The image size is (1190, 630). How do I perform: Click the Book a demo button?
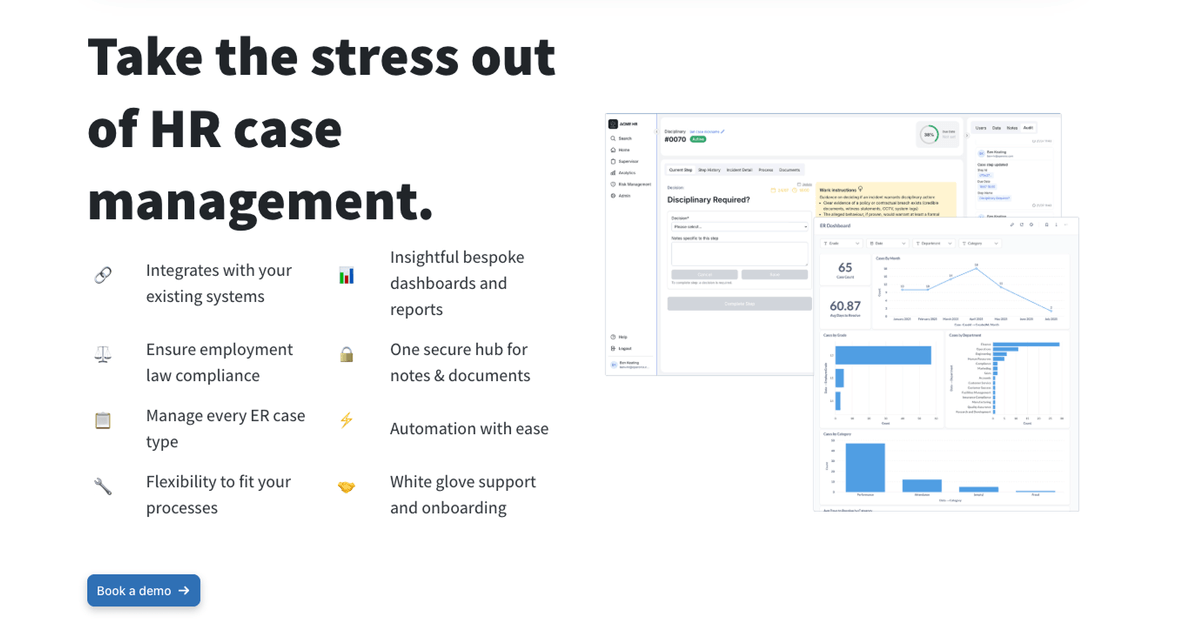point(143,591)
